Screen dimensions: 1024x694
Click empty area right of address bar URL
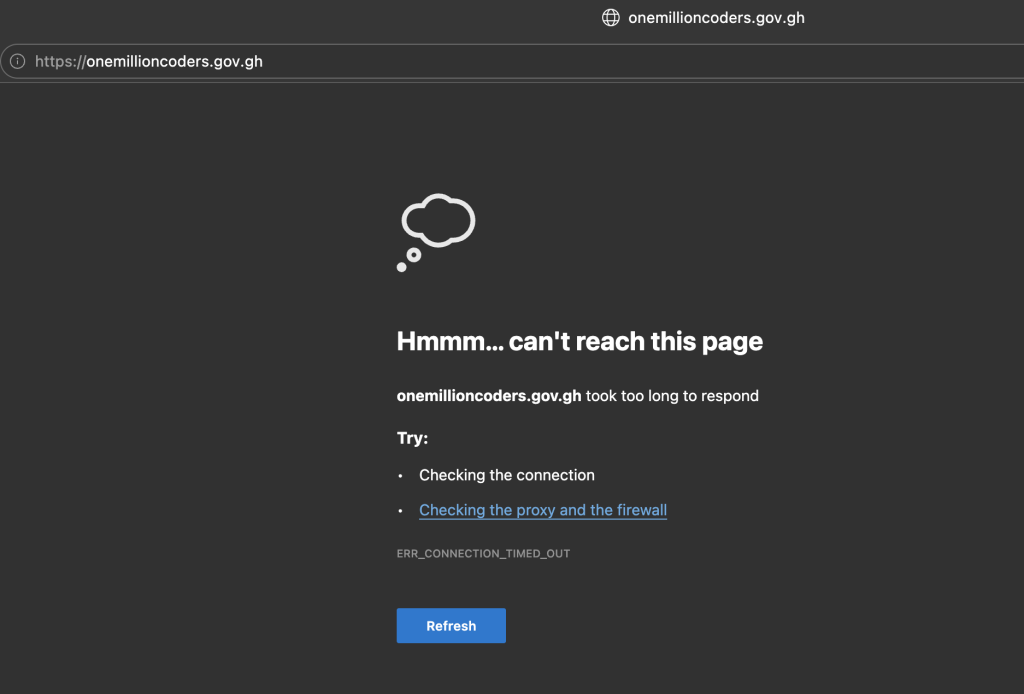[x=650, y=62]
